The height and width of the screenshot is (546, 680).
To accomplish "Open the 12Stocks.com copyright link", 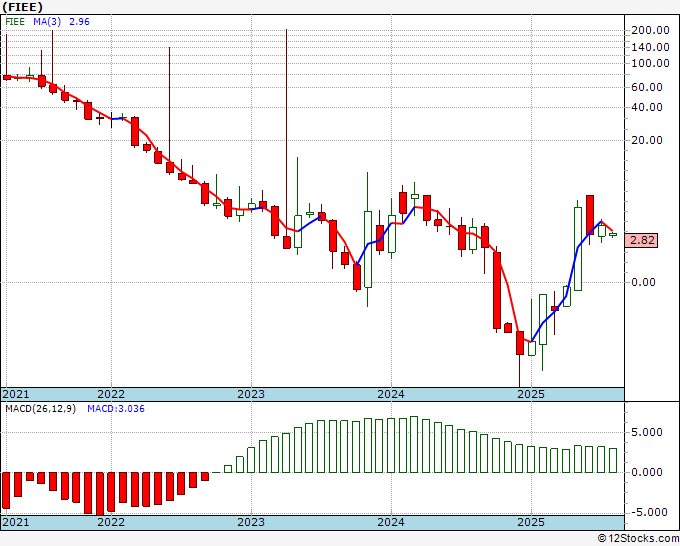I will (x=638, y=539).
